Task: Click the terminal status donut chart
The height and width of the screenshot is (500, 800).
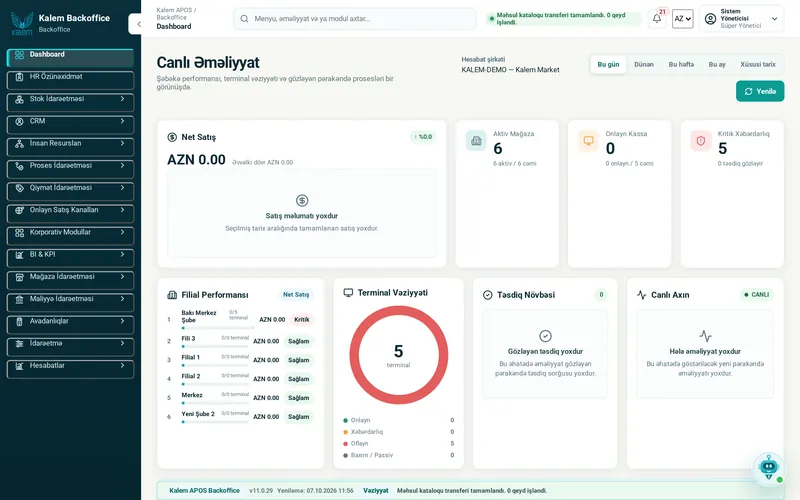Action: coord(398,355)
